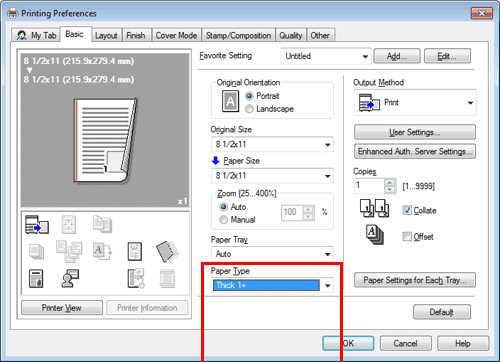
Task: Open User Settings...
Action: click(415, 132)
